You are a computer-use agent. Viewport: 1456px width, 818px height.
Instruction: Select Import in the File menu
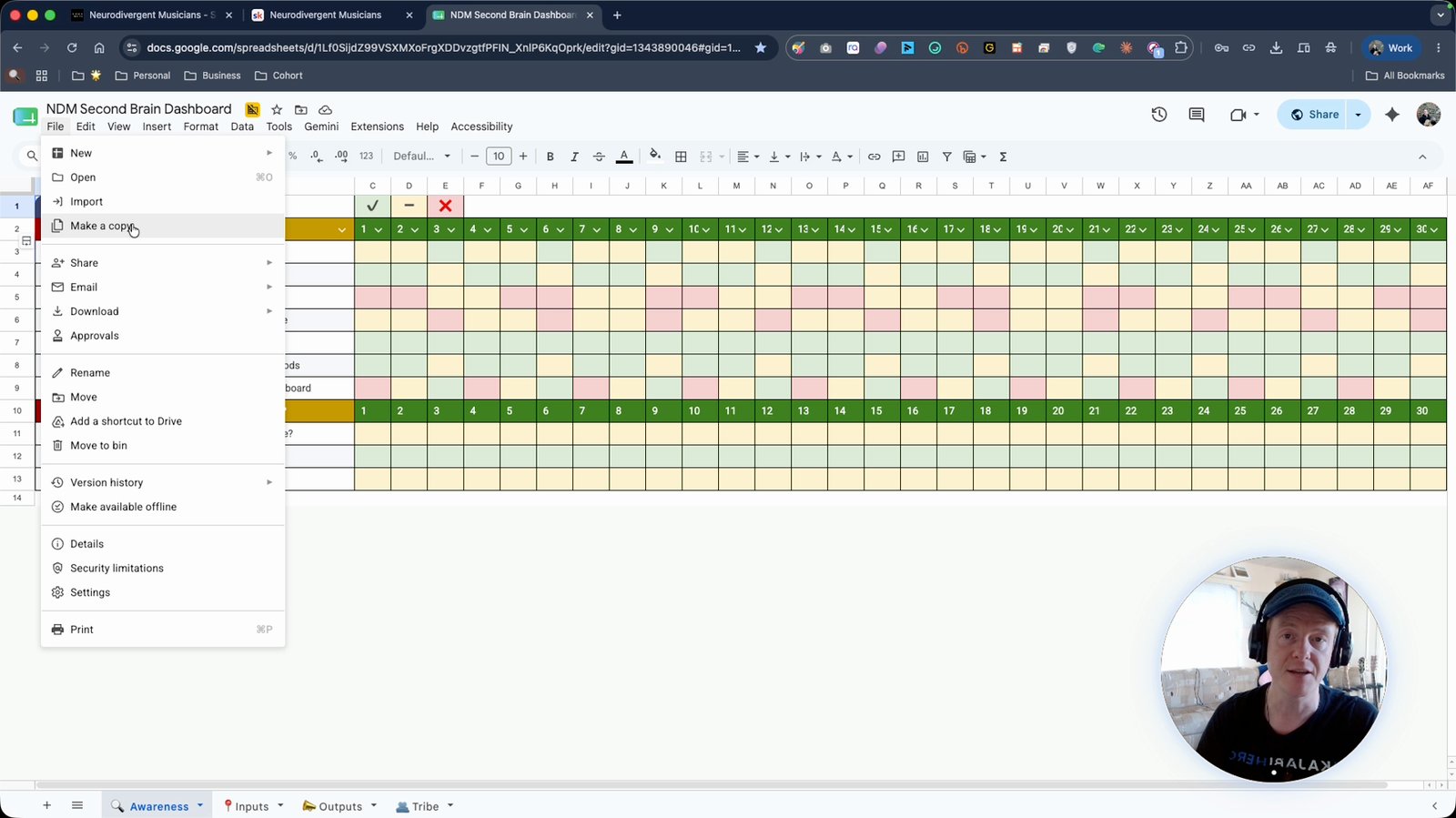pyautogui.click(x=163, y=202)
